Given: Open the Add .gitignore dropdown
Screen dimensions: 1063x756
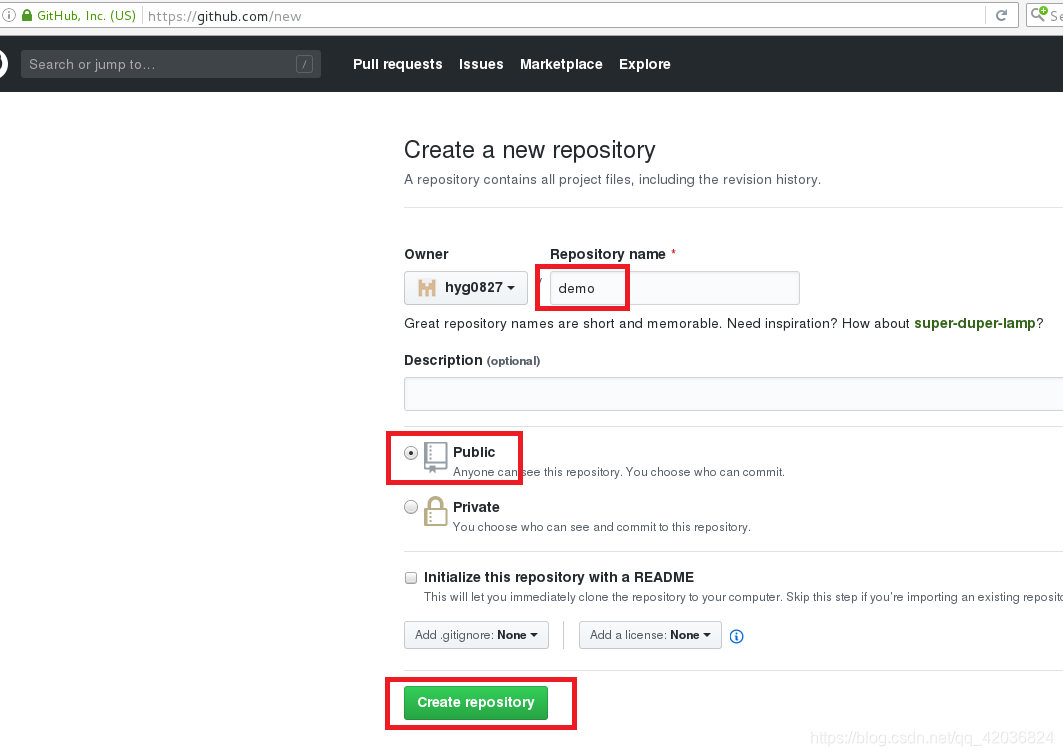Looking at the screenshot, I should click(x=476, y=635).
